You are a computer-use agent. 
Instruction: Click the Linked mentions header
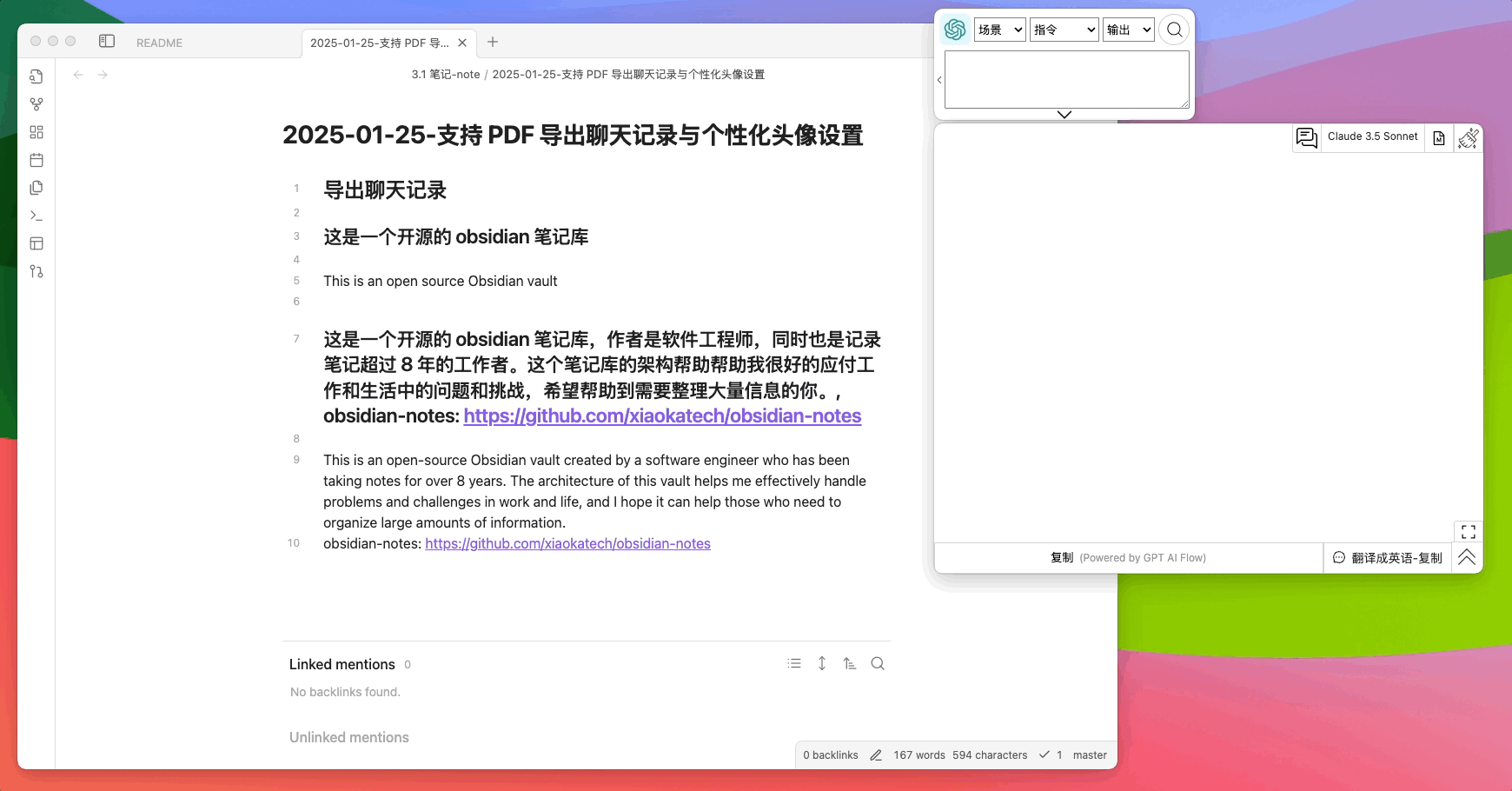click(342, 664)
